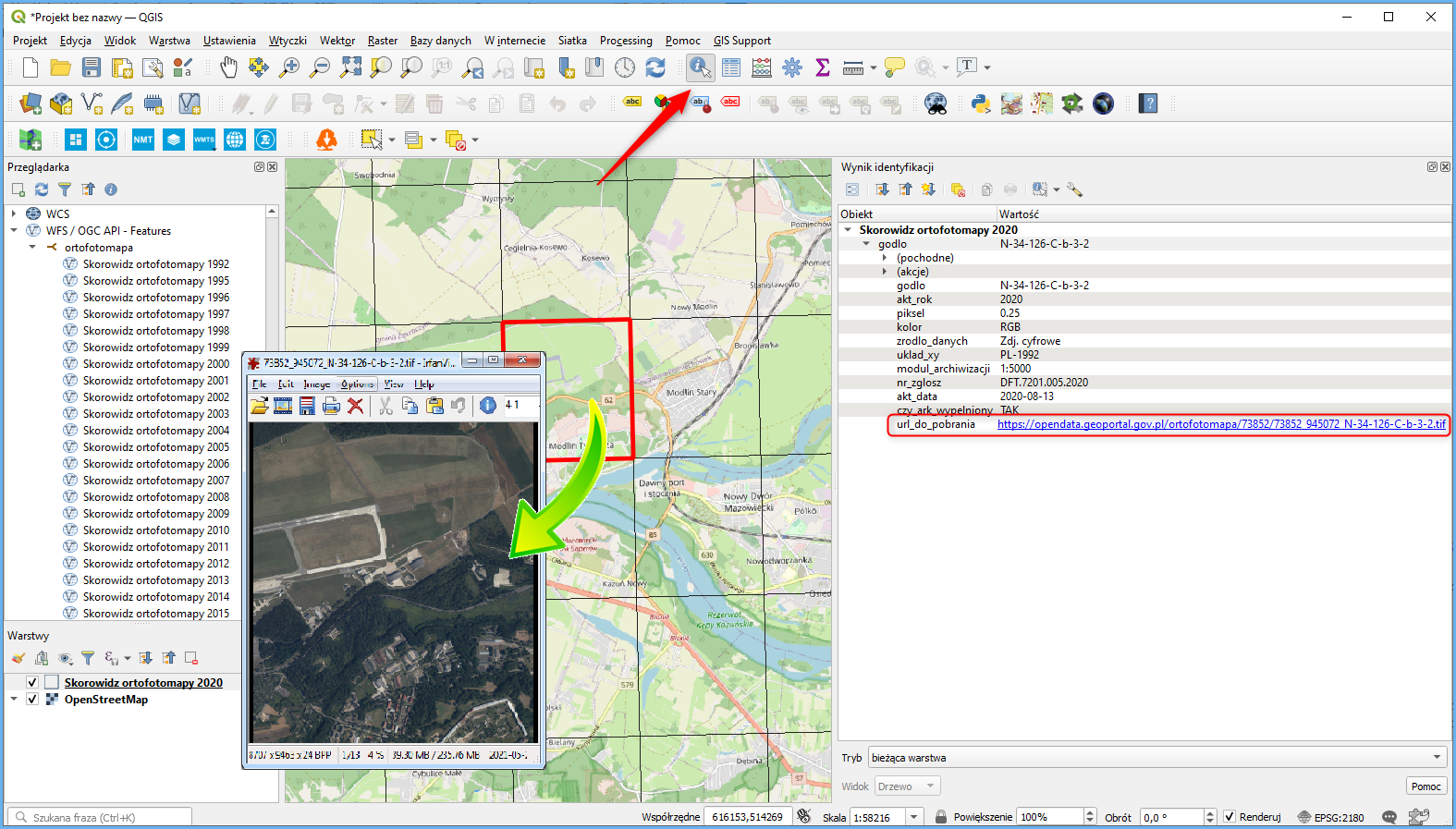
Task: Toggle the Renderuj checkbox
Action: coord(1230,817)
